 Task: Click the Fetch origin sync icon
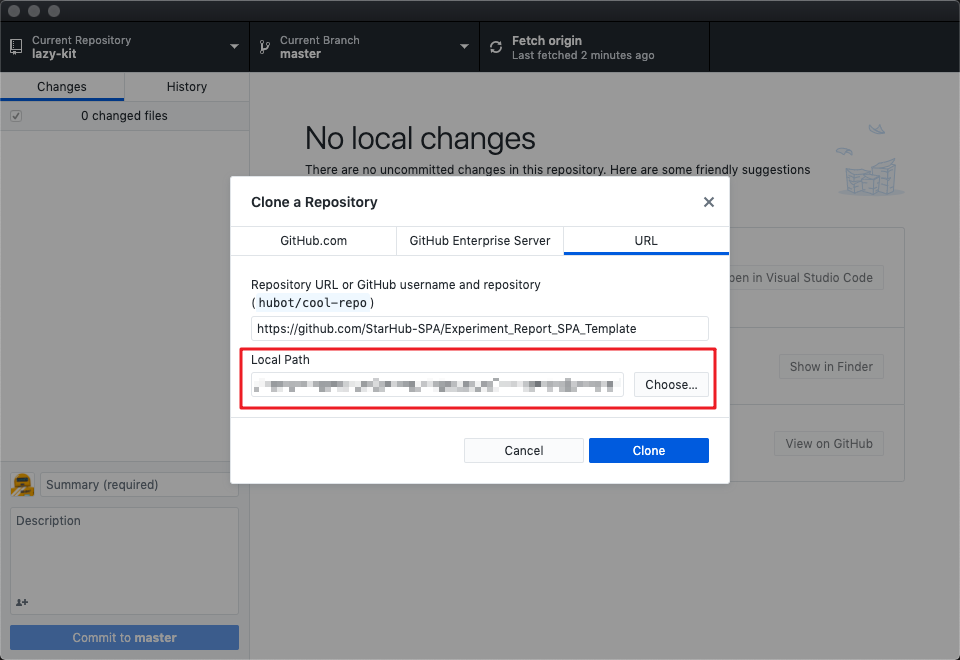click(x=496, y=47)
